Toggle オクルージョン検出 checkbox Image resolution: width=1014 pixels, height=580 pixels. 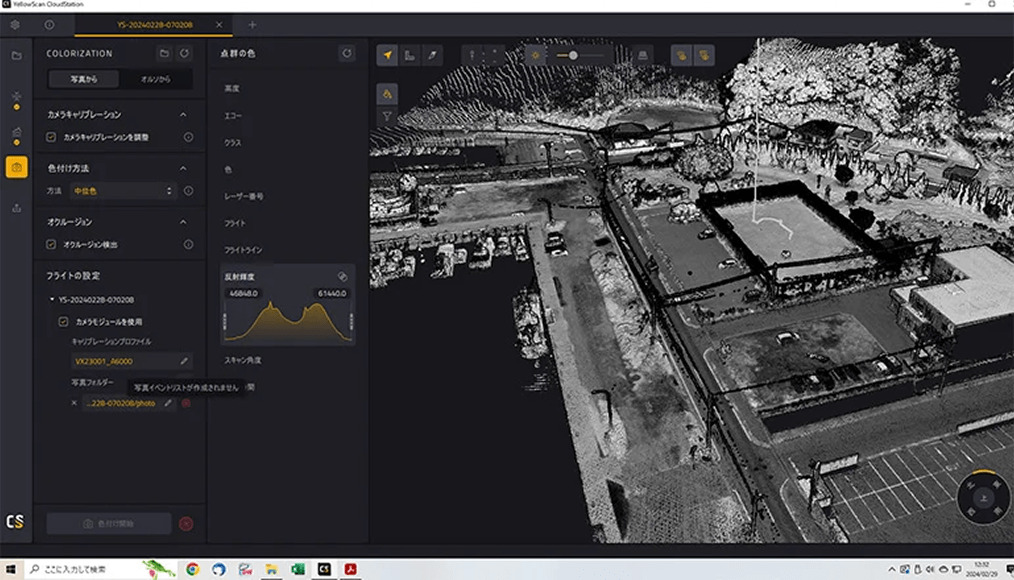[x=51, y=244]
